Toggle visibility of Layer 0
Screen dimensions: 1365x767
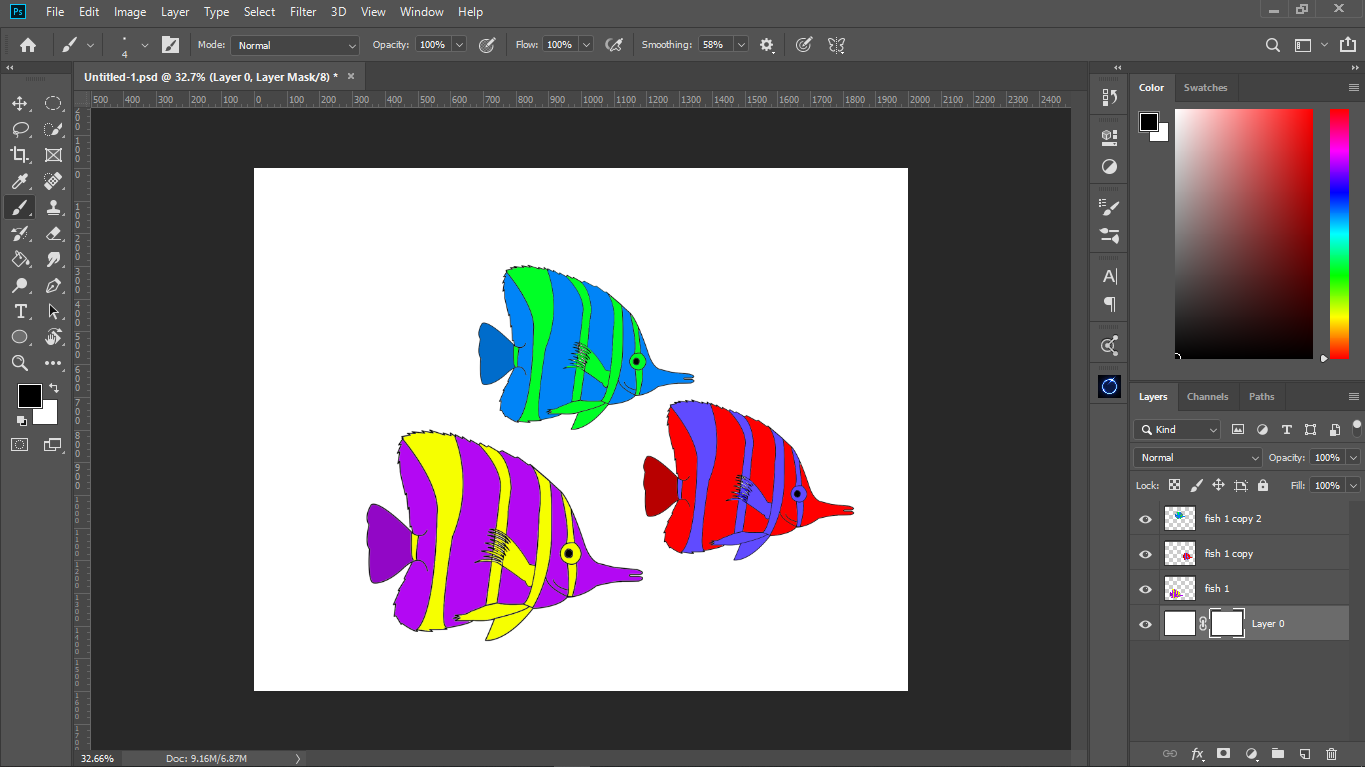[1146, 624]
